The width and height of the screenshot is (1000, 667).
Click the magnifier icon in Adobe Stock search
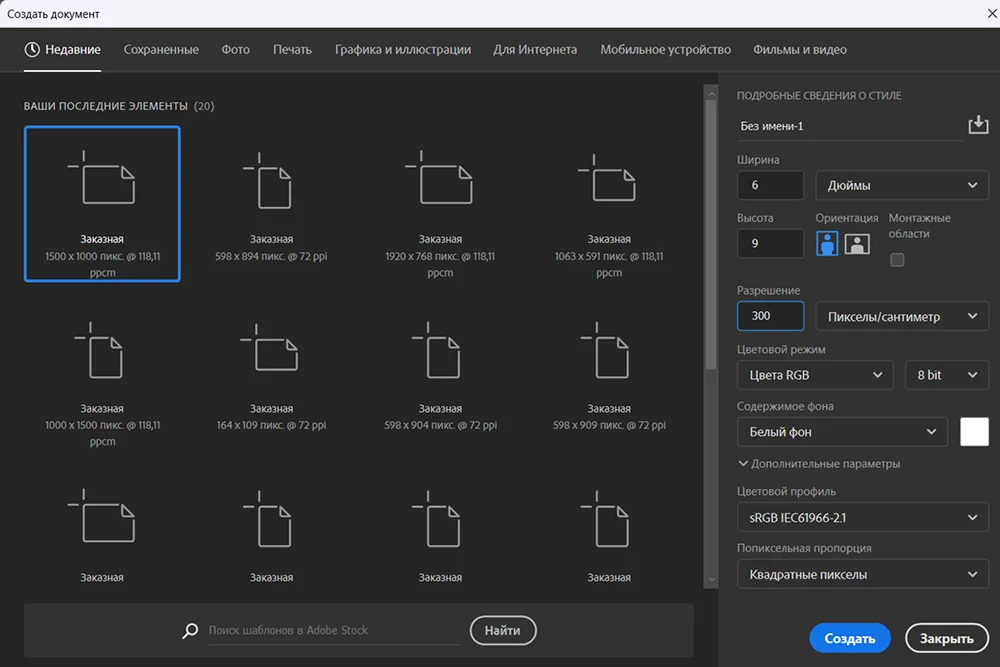(190, 631)
